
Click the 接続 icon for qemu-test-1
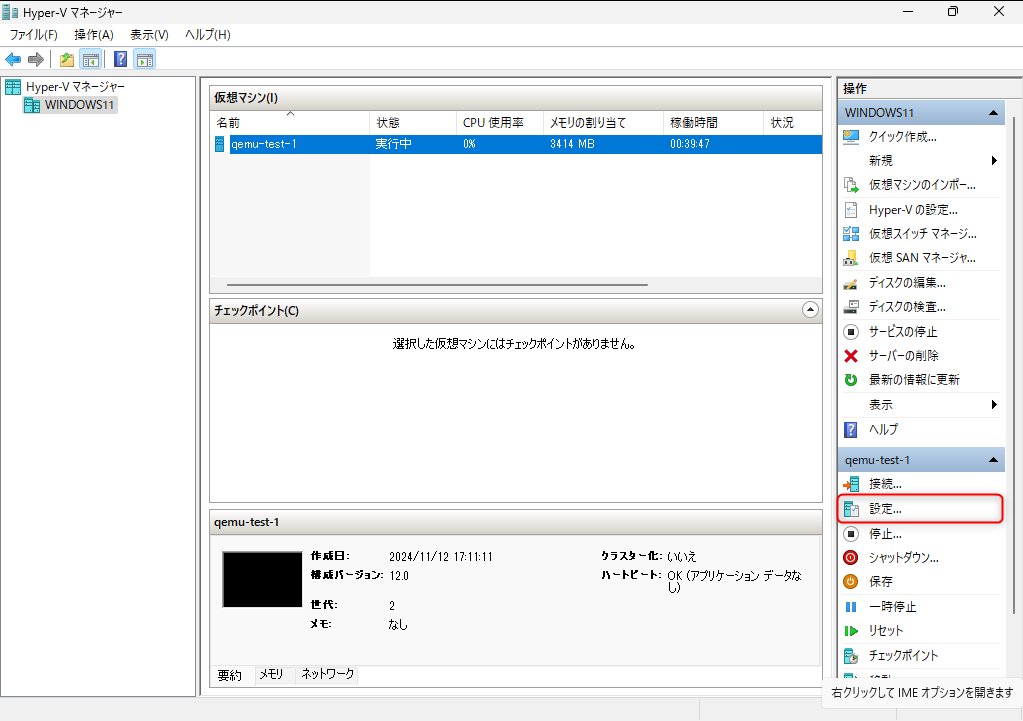[851, 484]
